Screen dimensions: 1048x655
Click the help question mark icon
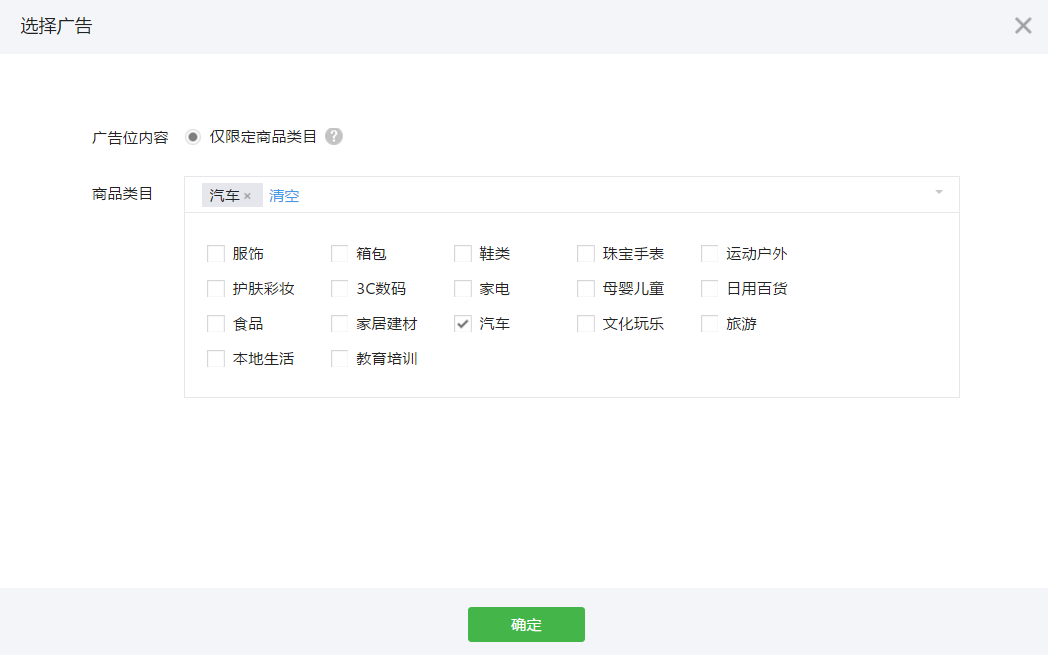[334, 137]
